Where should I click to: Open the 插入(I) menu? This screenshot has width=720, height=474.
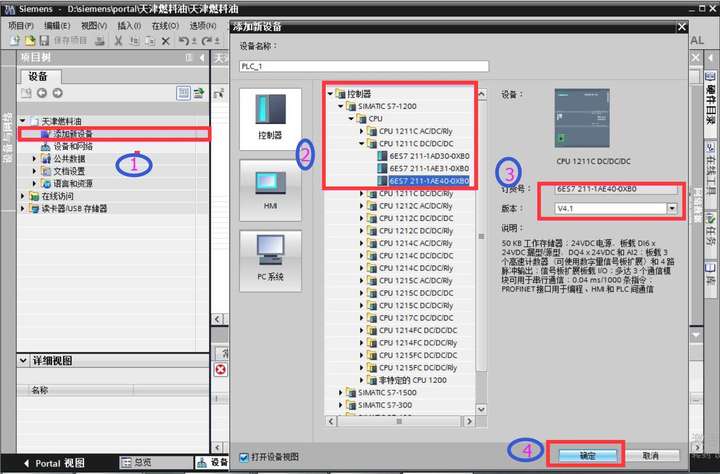pyautogui.click(x=129, y=26)
